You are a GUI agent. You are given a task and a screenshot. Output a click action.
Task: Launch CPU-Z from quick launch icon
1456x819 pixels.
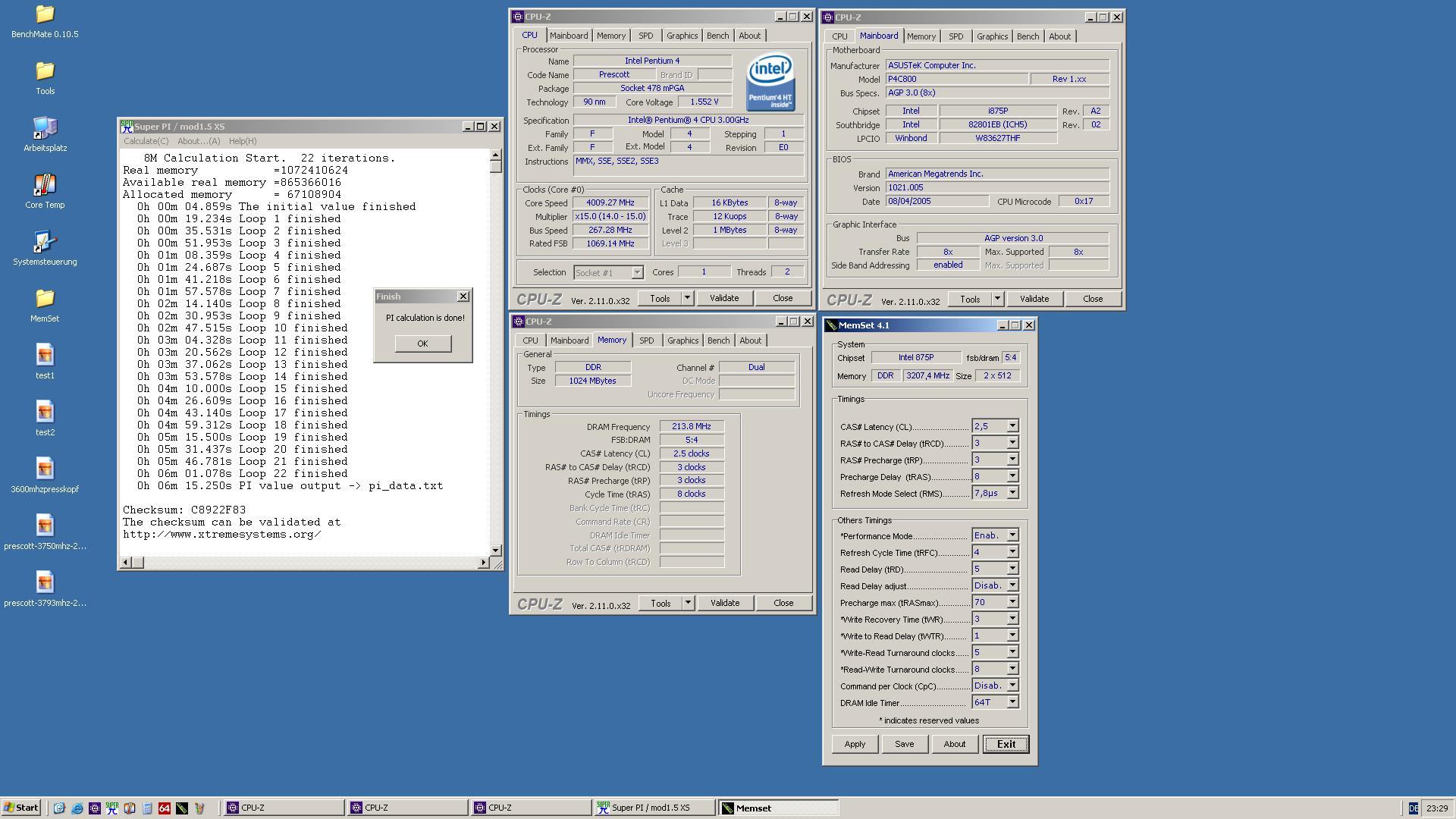point(94,808)
